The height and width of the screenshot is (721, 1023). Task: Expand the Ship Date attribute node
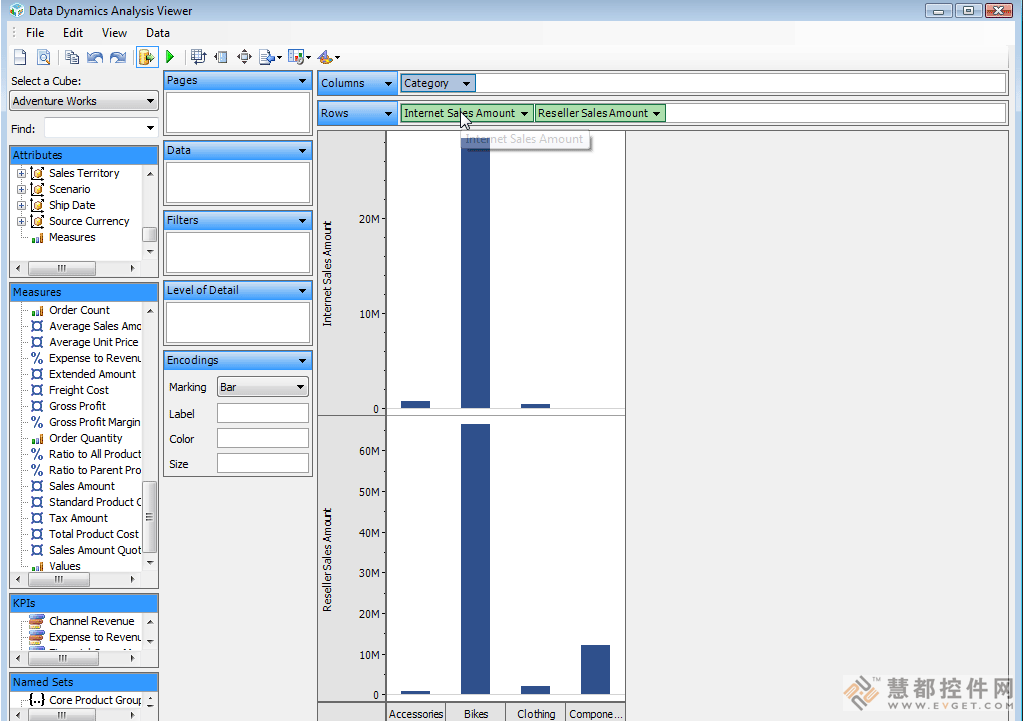pyautogui.click(x=22, y=205)
